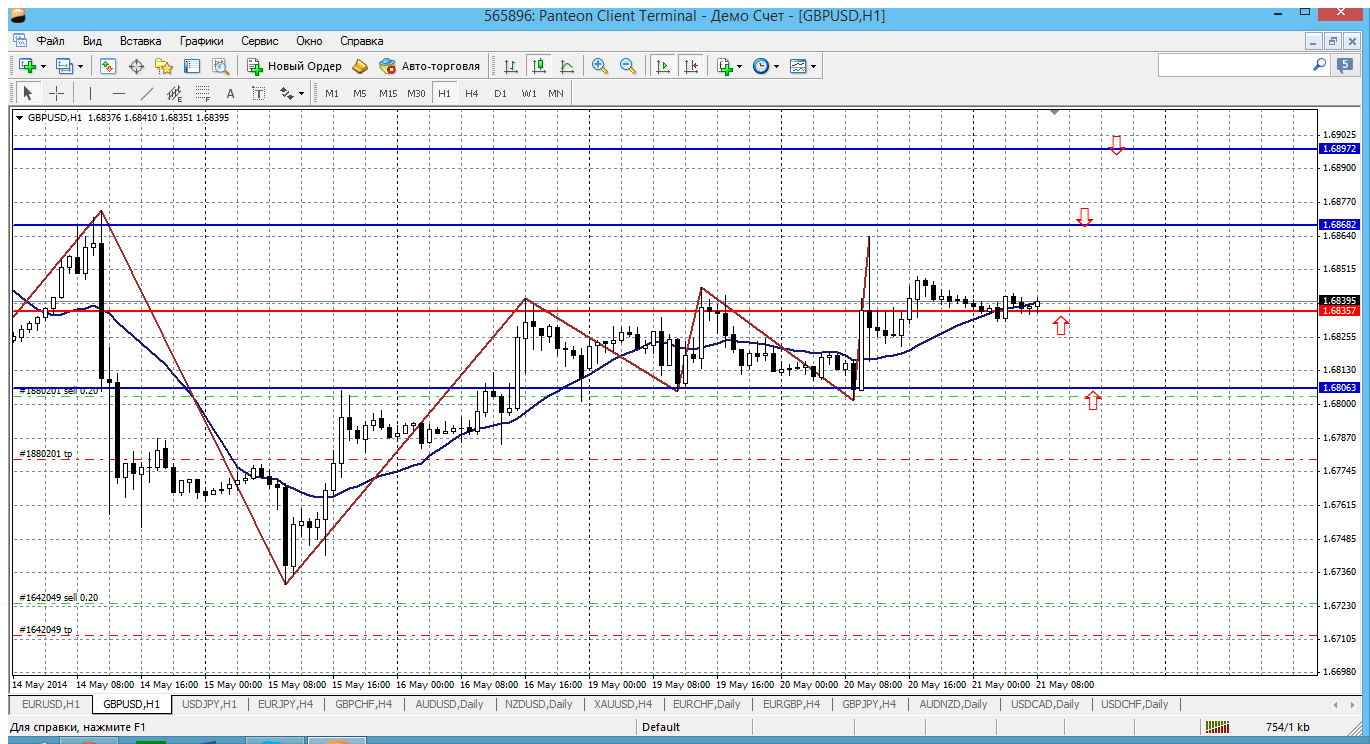Image resolution: width=1370 pixels, height=744 pixels.
Task: Open the Market Watch window icon
Action: [108, 66]
